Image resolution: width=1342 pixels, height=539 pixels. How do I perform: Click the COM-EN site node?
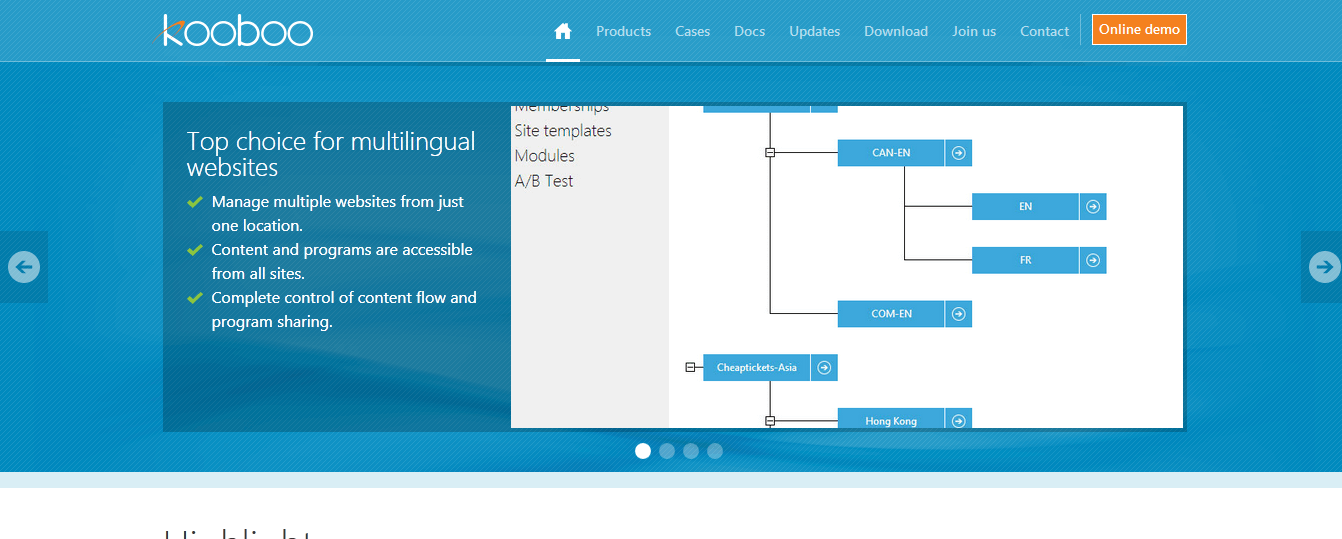[890, 314]
